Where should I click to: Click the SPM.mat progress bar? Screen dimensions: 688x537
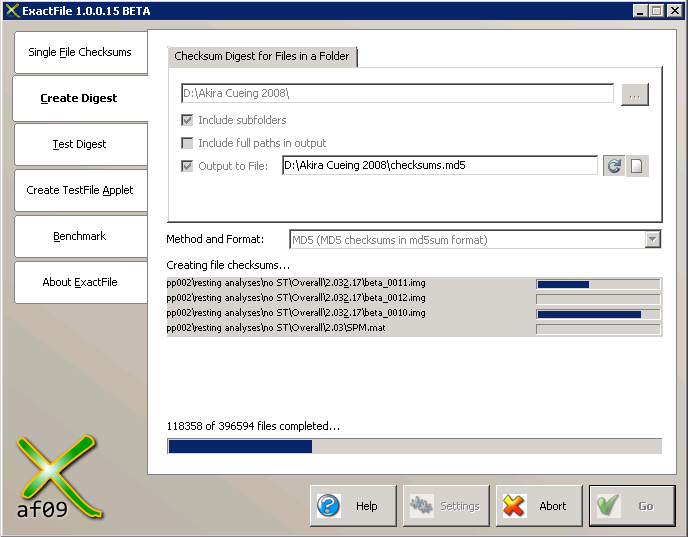coord(598,329)
